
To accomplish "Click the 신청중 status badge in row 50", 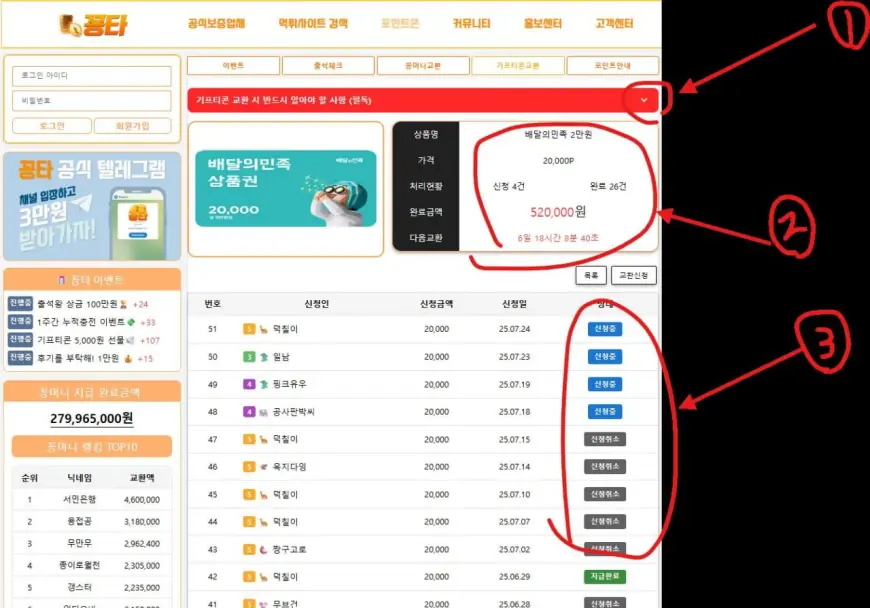I will (x=604, y=357).
